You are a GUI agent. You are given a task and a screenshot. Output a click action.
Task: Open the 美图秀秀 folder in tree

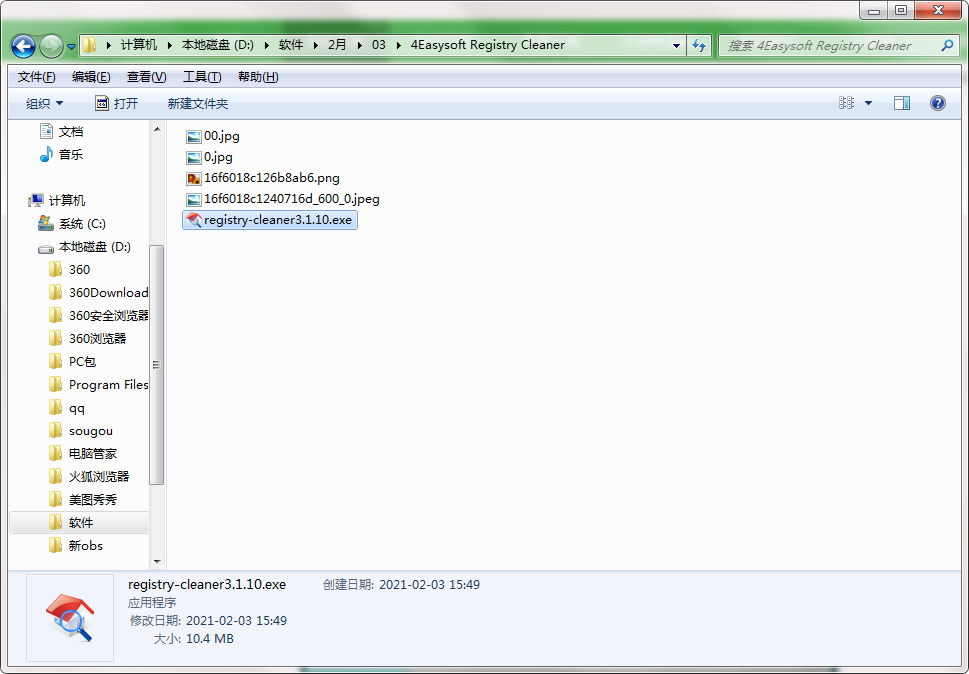[x=83, y=499]
